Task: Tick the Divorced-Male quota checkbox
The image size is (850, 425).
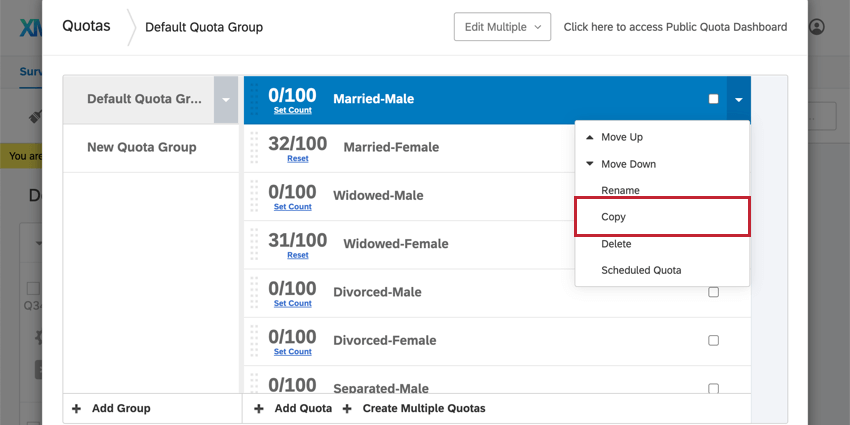Action: [713, 292]
